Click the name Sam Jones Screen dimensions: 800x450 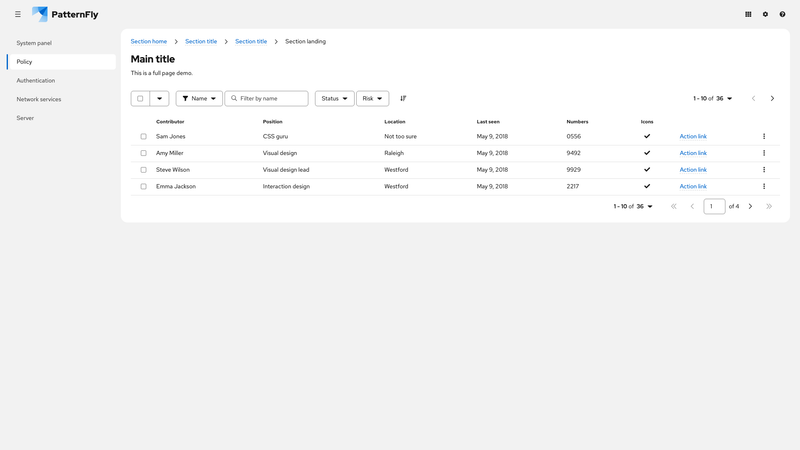click(171, 136)
